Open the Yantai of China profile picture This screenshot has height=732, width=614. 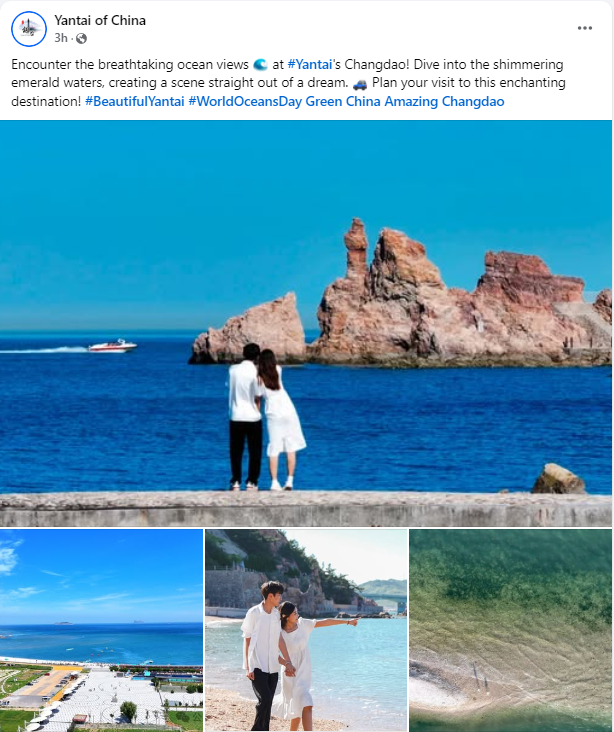point(29,29)
